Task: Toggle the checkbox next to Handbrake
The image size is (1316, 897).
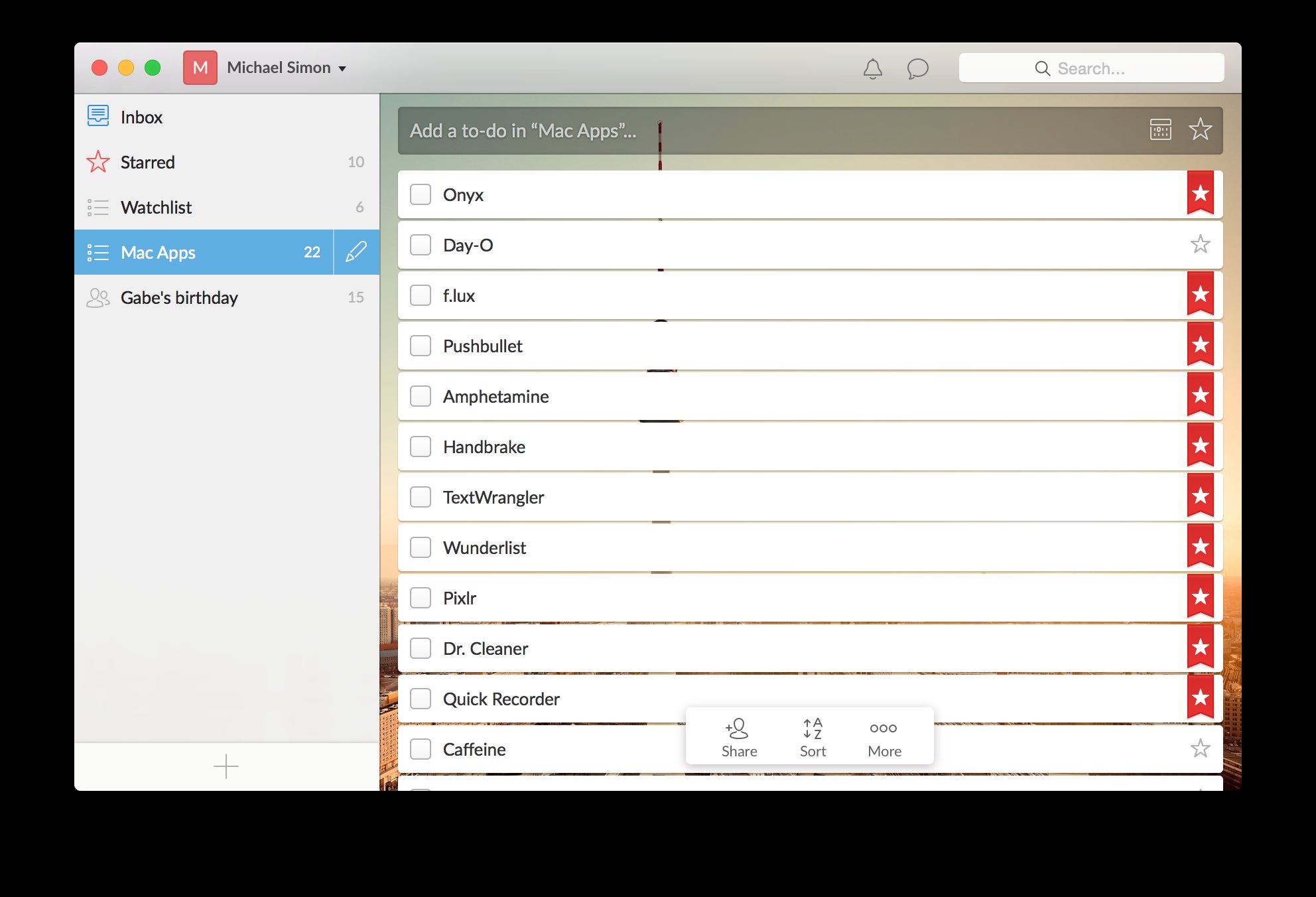Action: [x=420, y=446]
